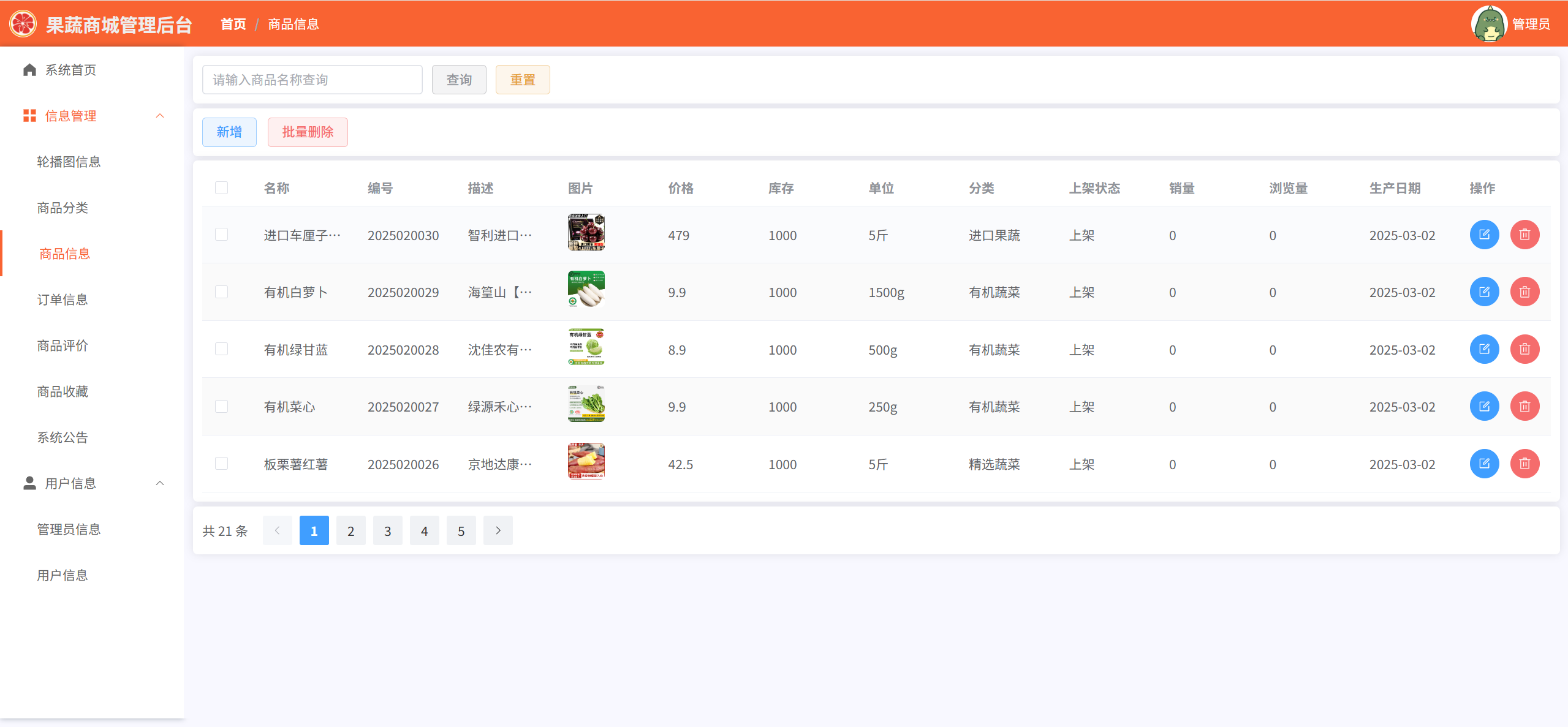Click delete icon for 有机白萝卜 row

point(1524,292)
